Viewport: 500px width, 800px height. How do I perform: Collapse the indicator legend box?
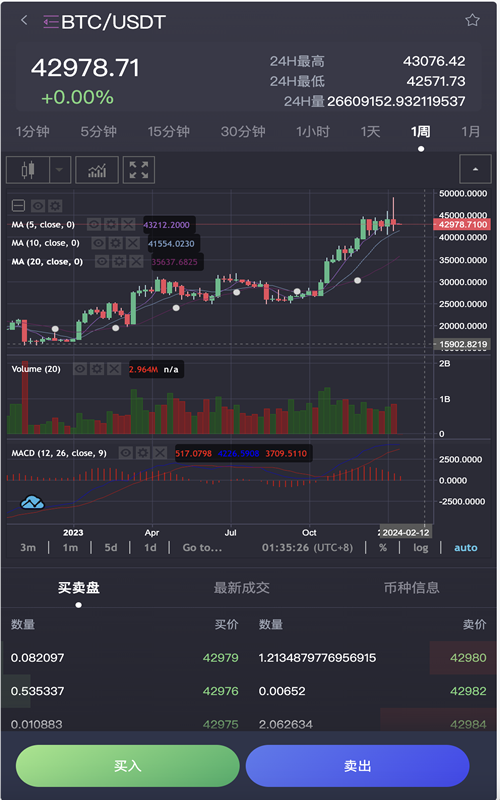coord(18,206)
